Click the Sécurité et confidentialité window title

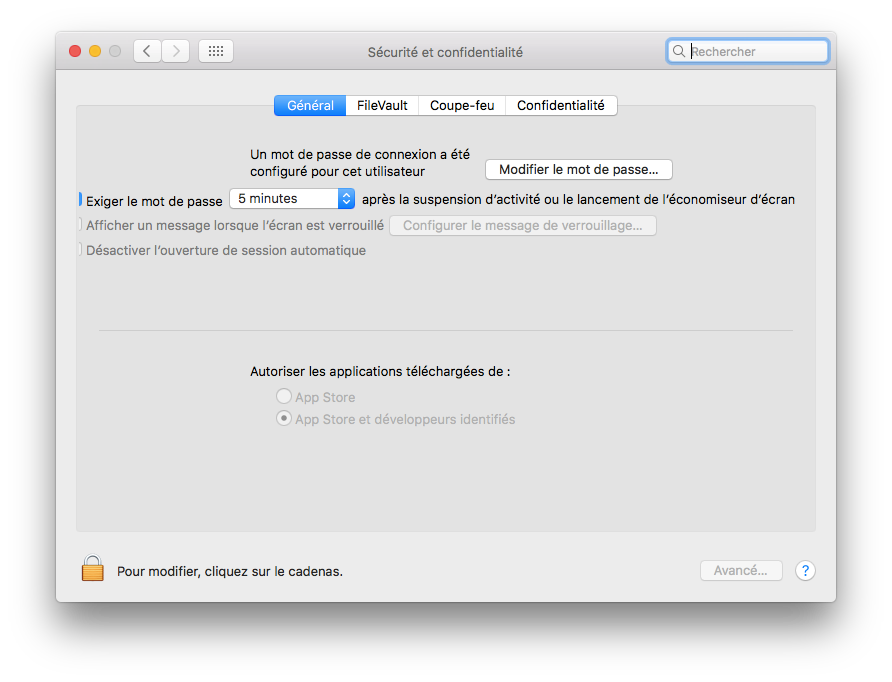445,52
